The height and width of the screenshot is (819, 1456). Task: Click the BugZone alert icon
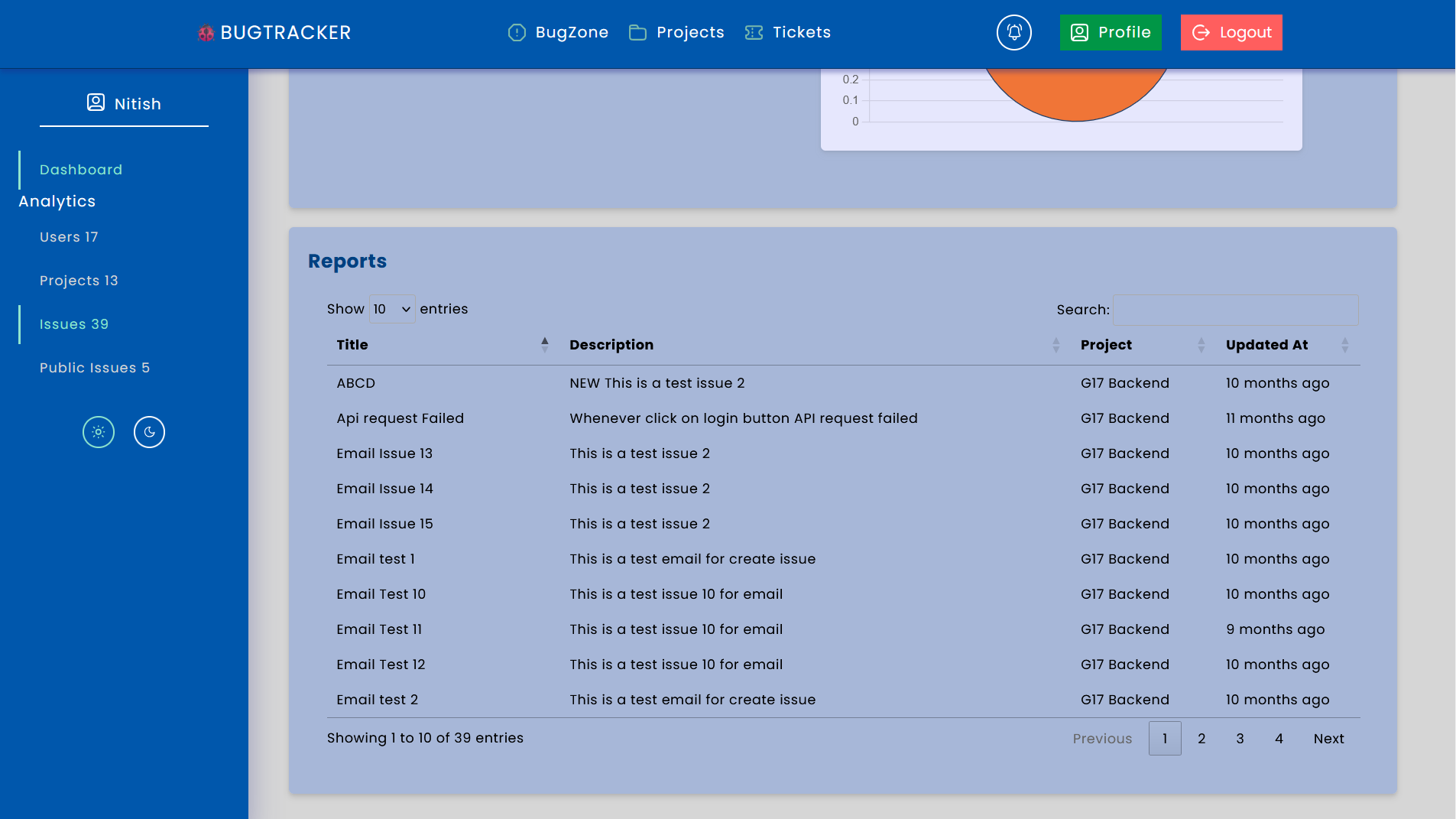coord(517,32)
